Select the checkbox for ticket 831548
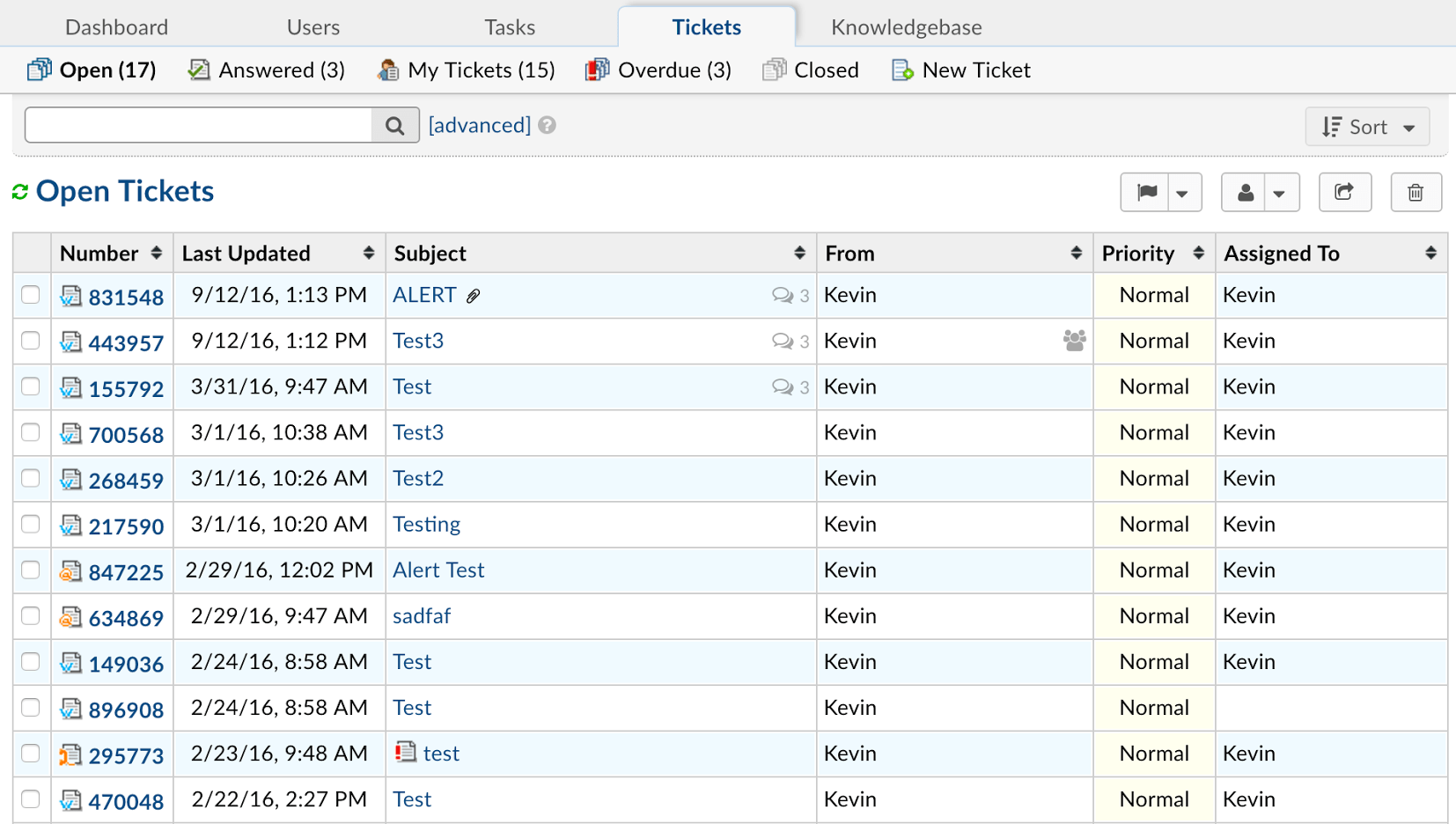Image resolution: width=1456 pixels, height=824 pixels. (31, 295)
